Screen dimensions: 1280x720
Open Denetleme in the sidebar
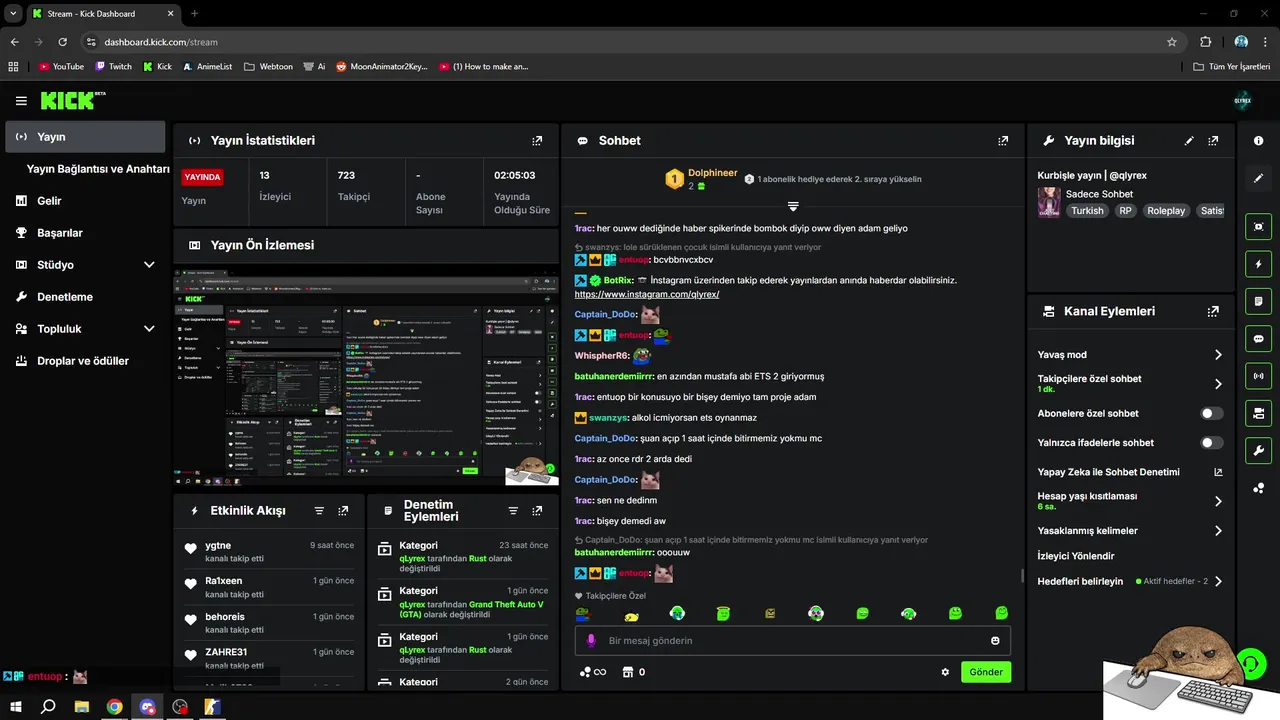pos(85,297)
